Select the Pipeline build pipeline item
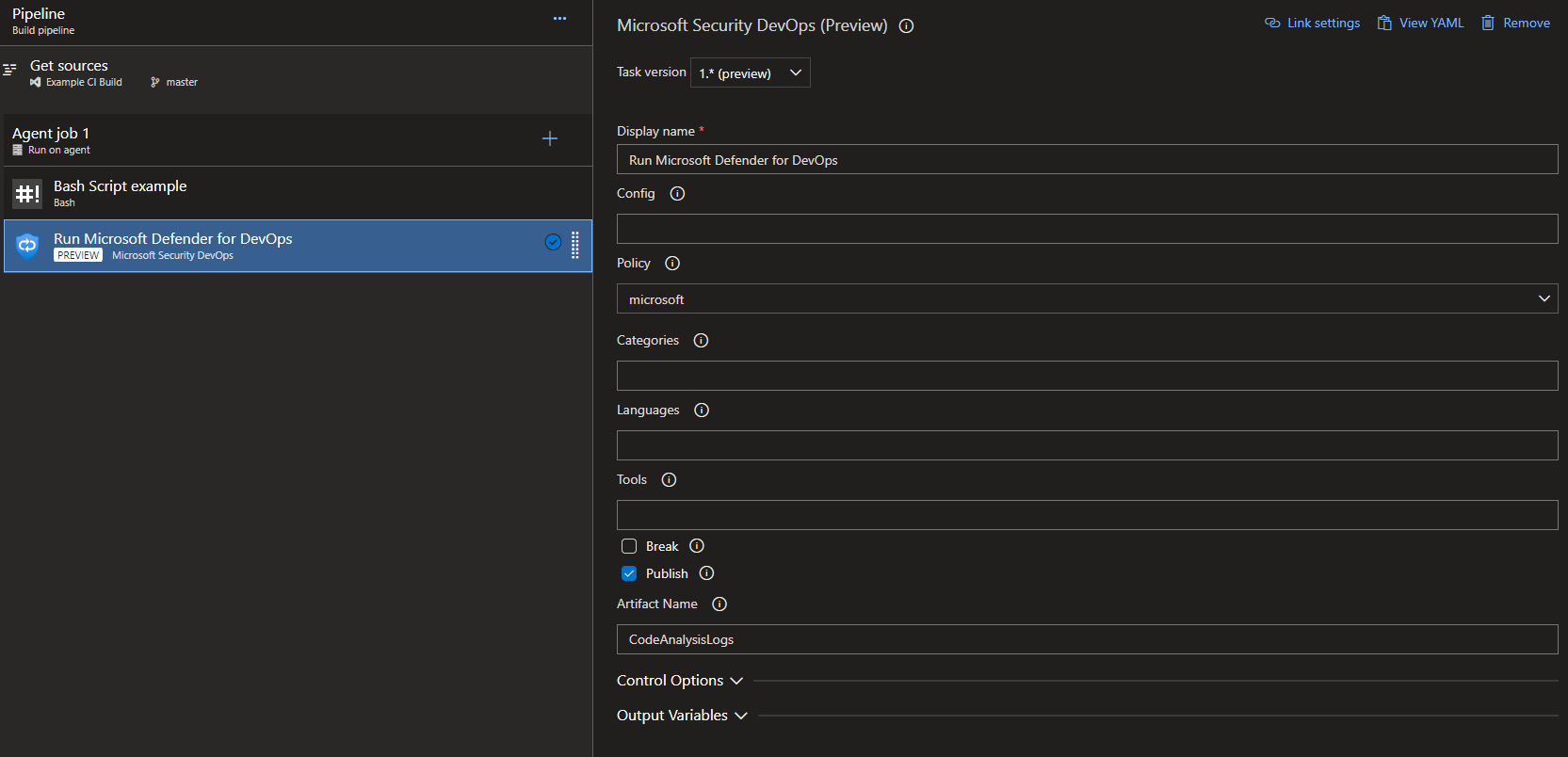 point(296,22)
